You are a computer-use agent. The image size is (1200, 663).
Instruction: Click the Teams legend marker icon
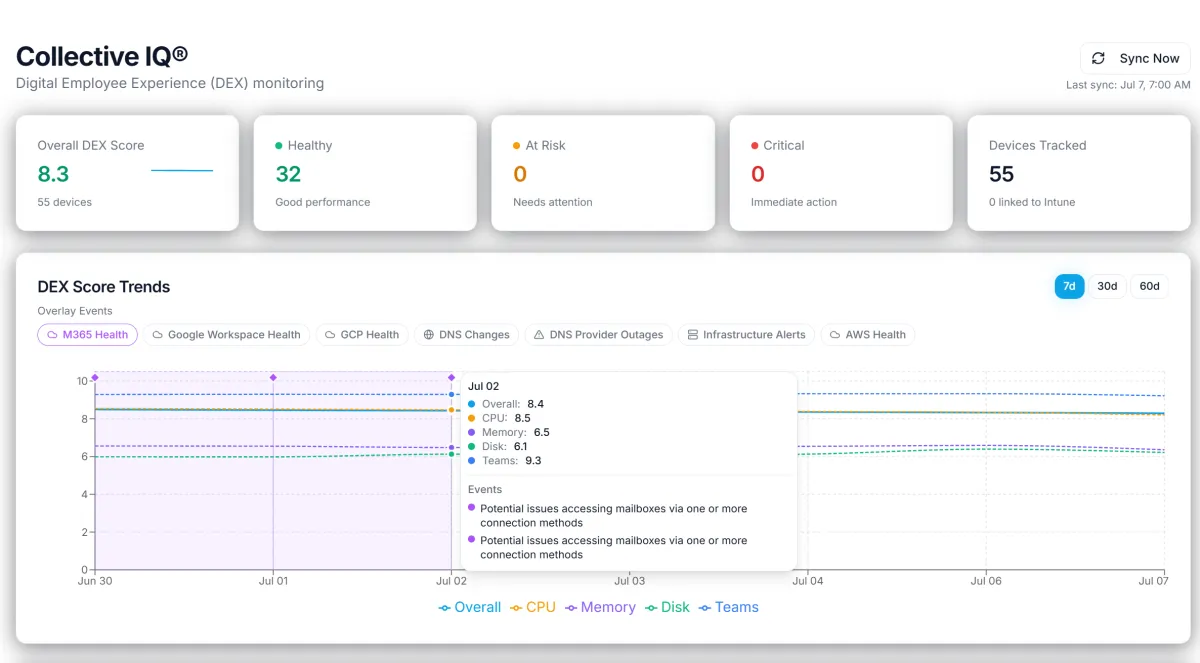click(x=704, y=607)
